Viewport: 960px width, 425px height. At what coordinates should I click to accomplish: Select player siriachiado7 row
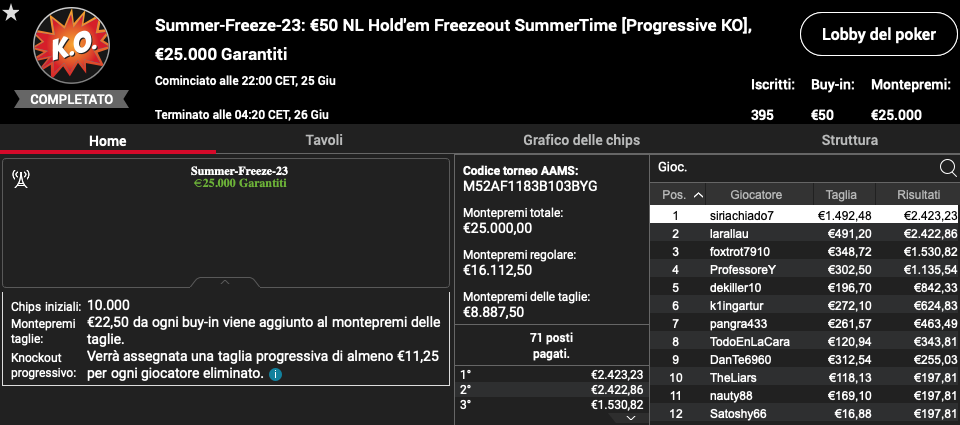coord(804,216)
